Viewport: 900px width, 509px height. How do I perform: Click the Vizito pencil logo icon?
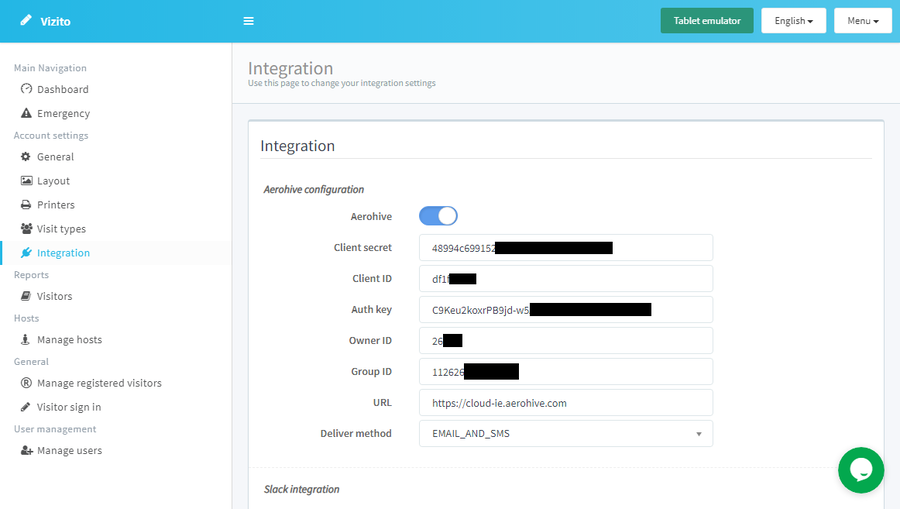point(26,21)
